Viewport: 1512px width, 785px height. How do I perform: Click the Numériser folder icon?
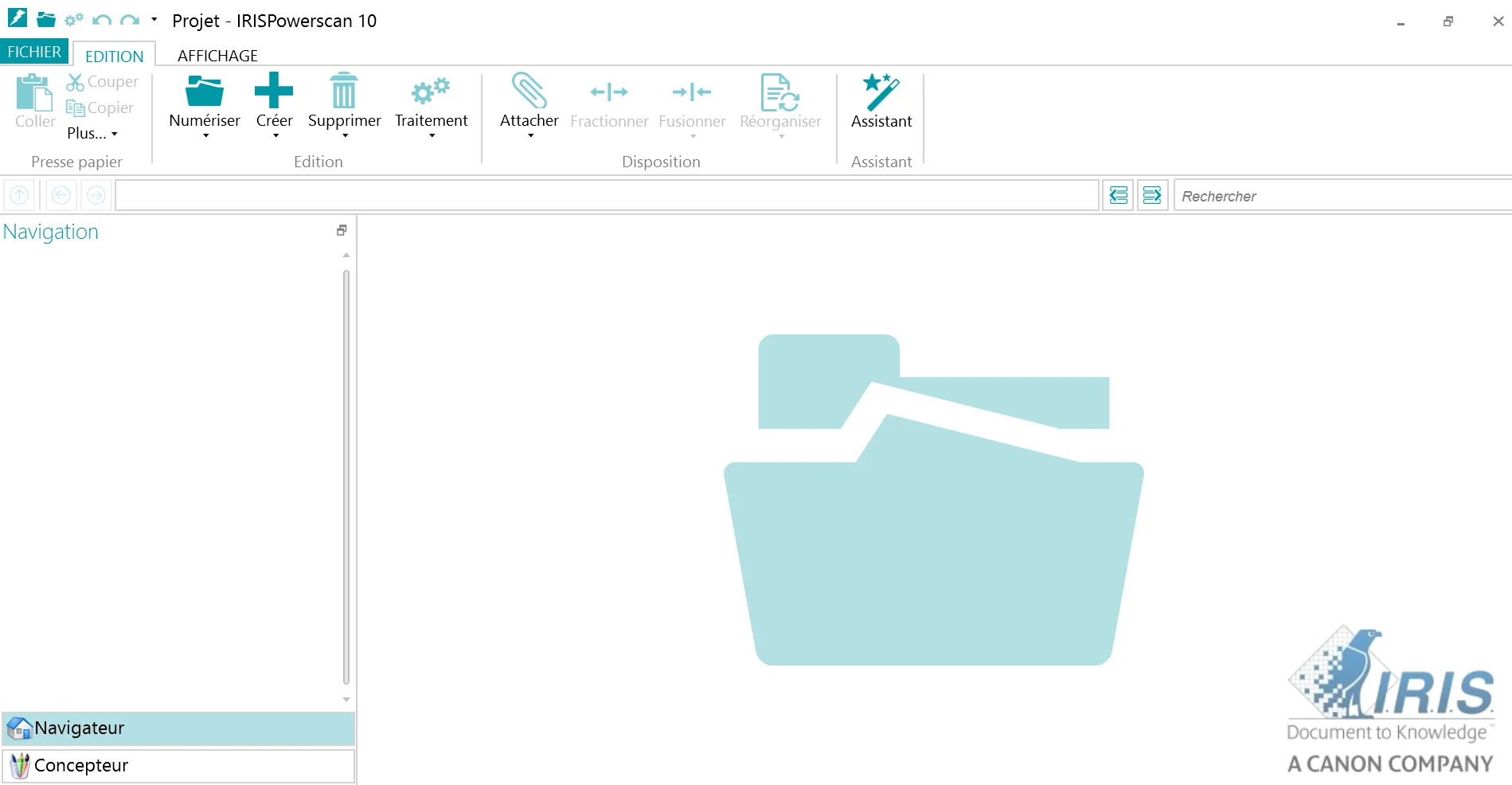(x=205, y=91)
